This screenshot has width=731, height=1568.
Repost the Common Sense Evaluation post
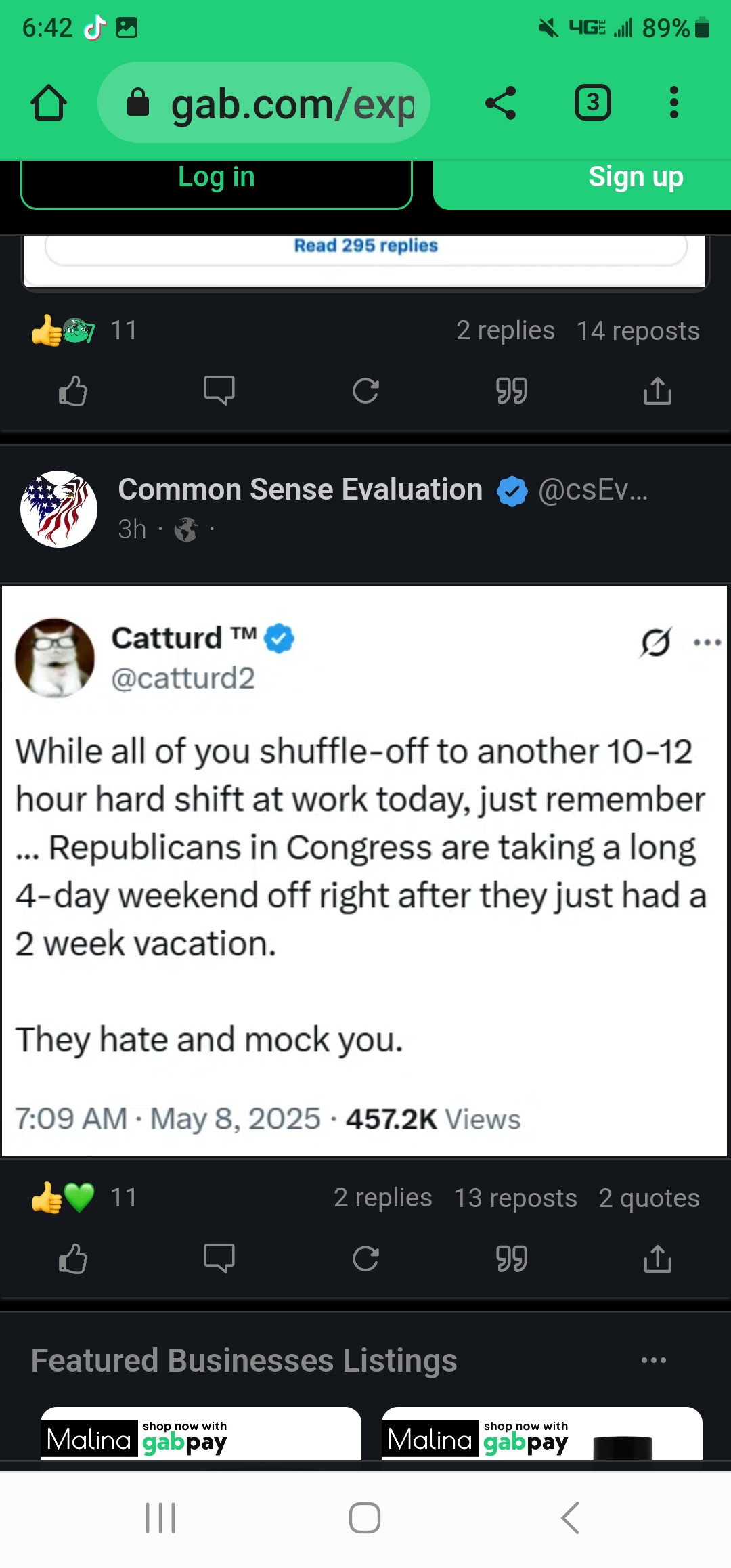(365, 1259)
